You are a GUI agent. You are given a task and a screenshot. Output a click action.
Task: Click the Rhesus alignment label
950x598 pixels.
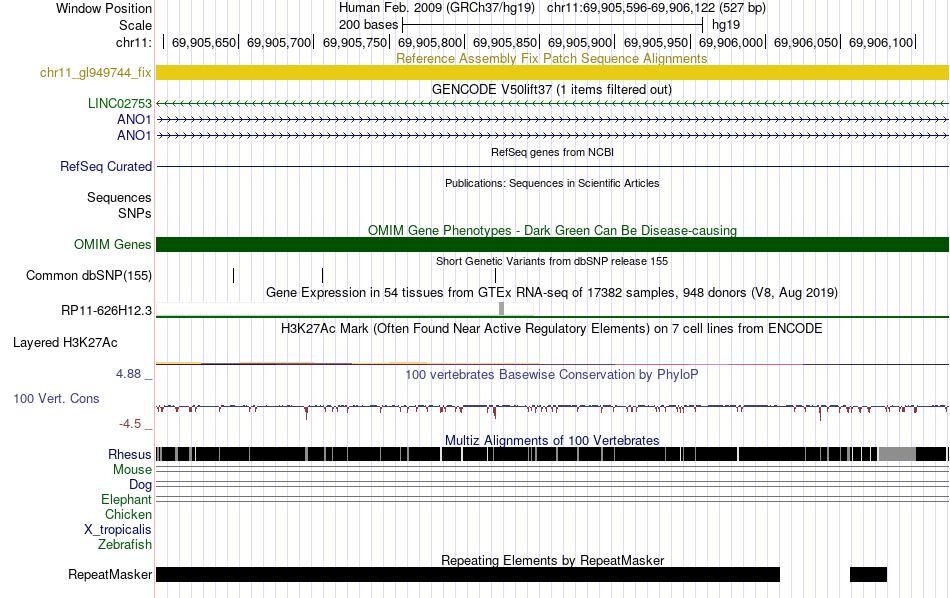130,454
